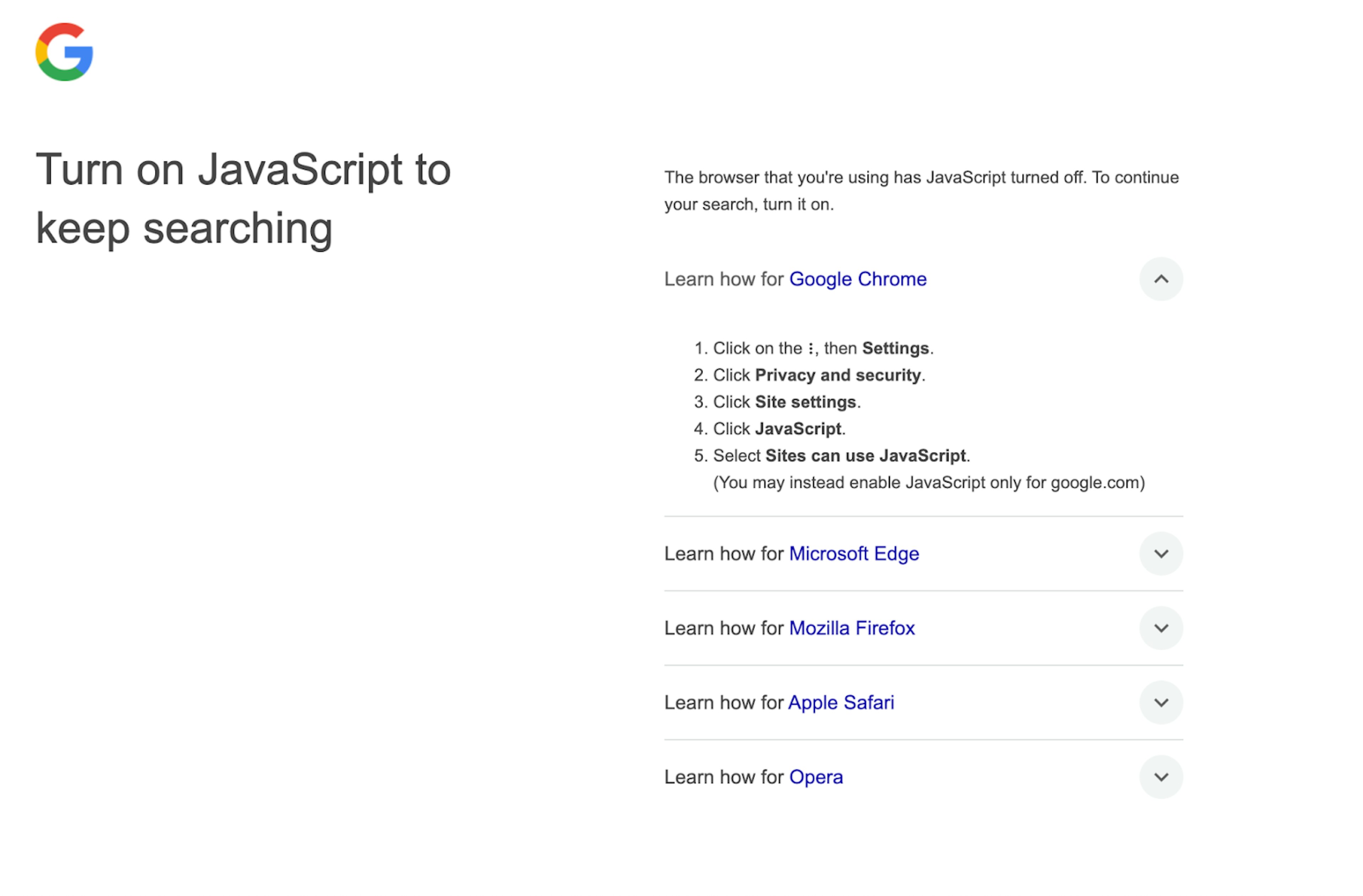
Task: Open the Mozilla Firefox link
Action: click(852, 629)
